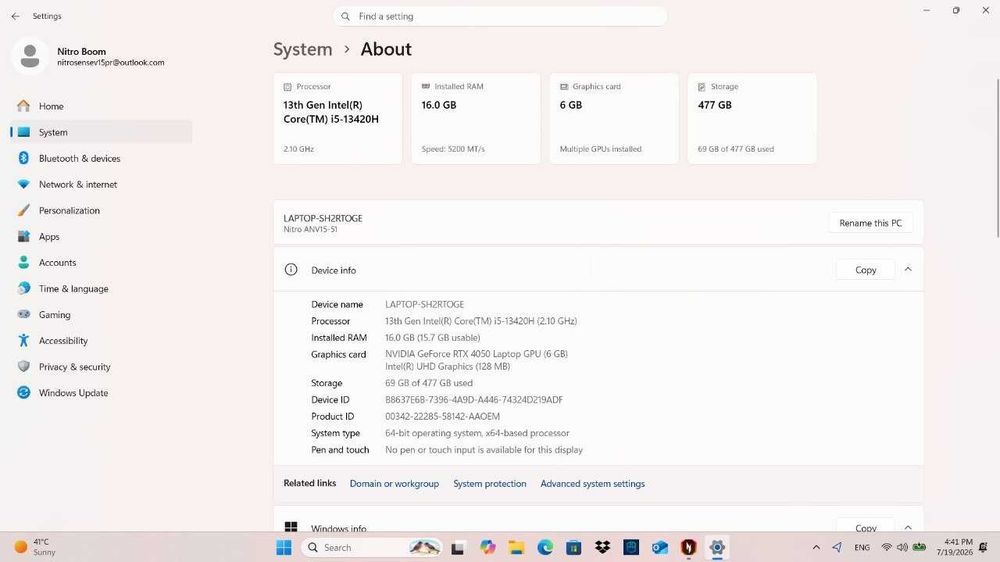Click the Nitro ANV15-51 model text

click(x=311, y=229)
